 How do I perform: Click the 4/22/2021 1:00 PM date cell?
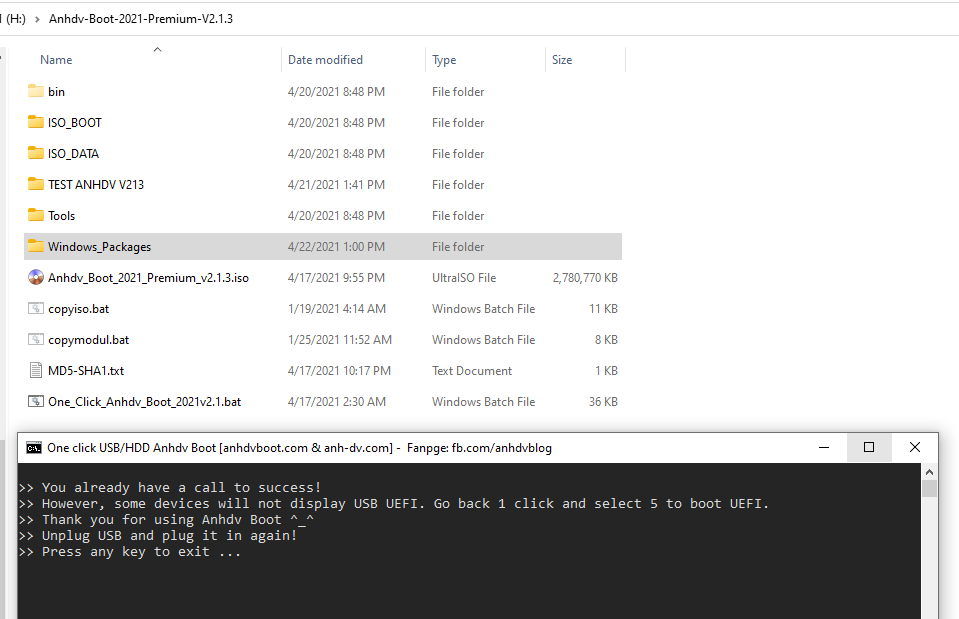click(x=336, y=246)
